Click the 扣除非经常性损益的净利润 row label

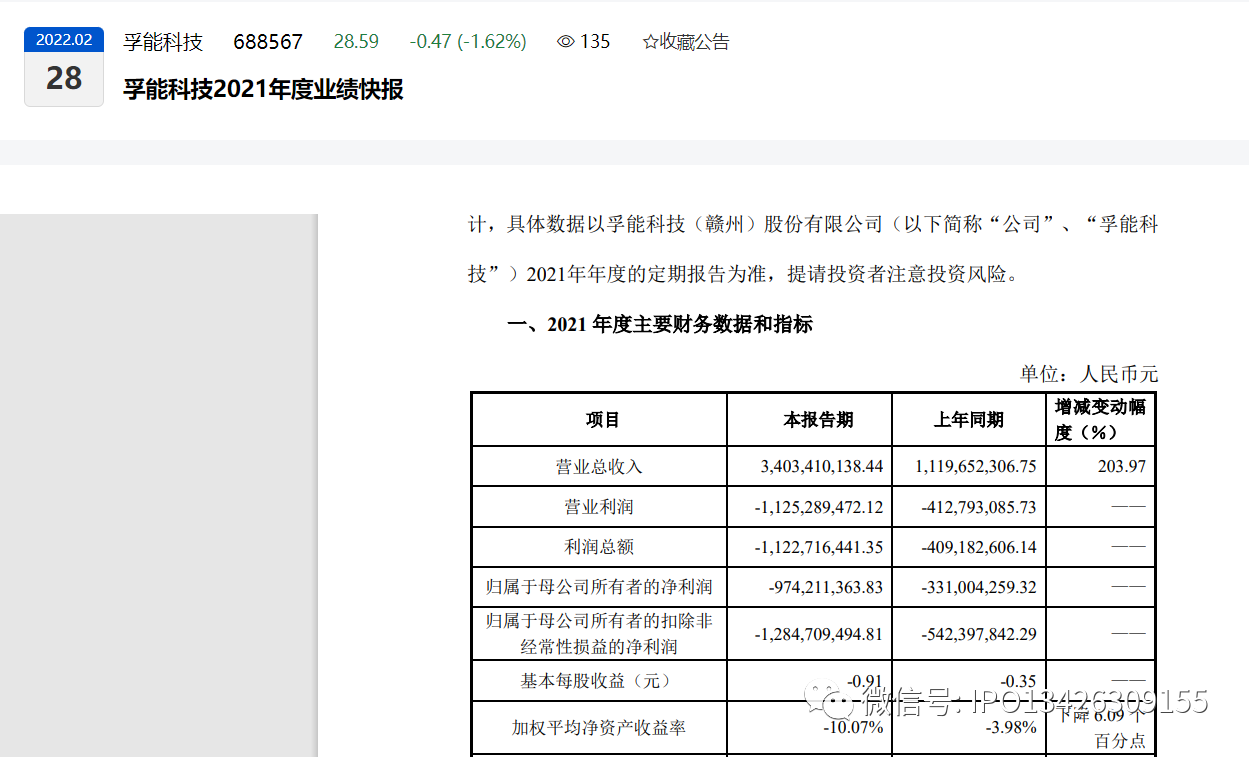[x=599, y=634]
